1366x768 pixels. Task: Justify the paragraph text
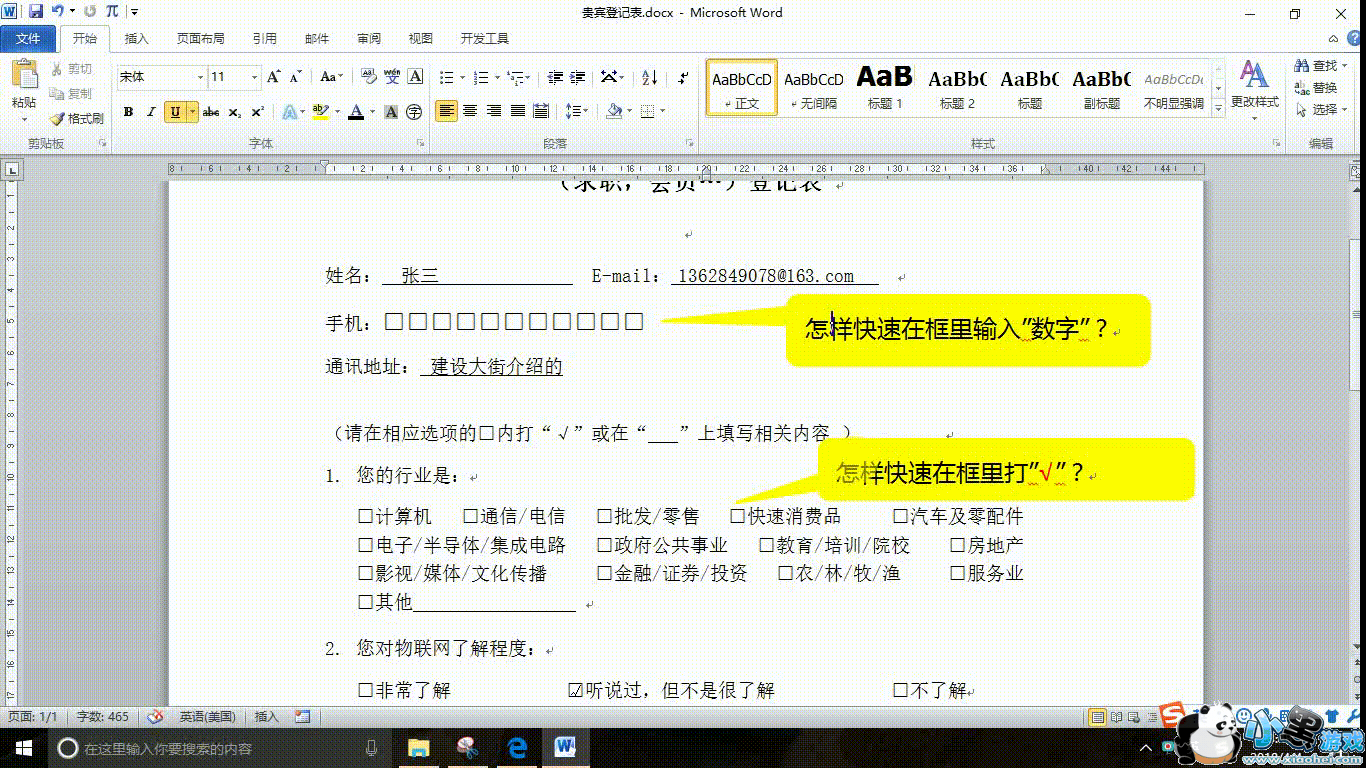(x=518, y=111)
